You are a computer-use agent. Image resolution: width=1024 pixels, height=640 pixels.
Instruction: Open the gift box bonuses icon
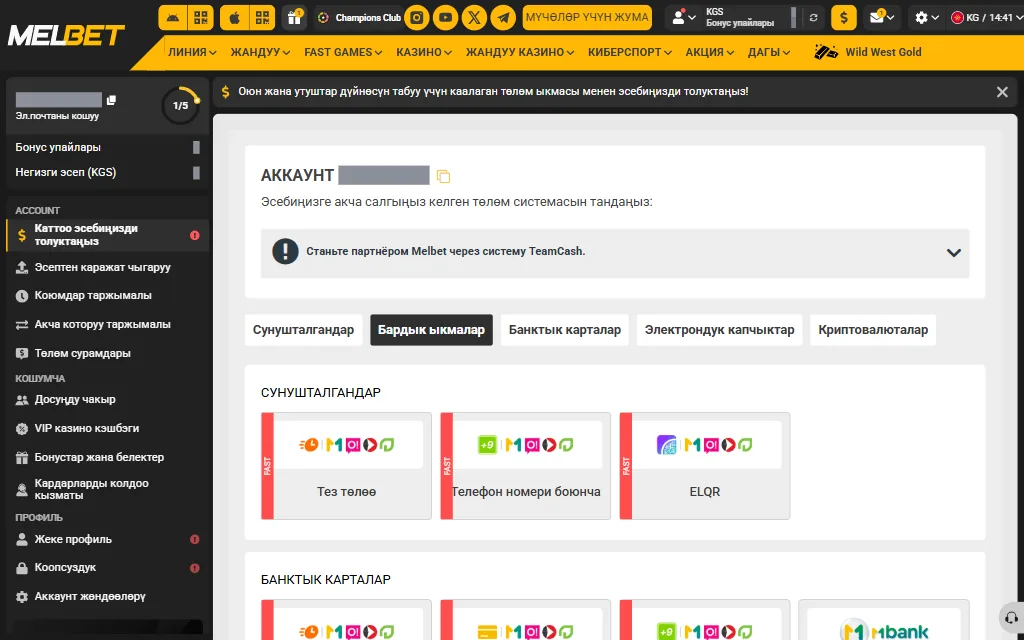(295, 18)
